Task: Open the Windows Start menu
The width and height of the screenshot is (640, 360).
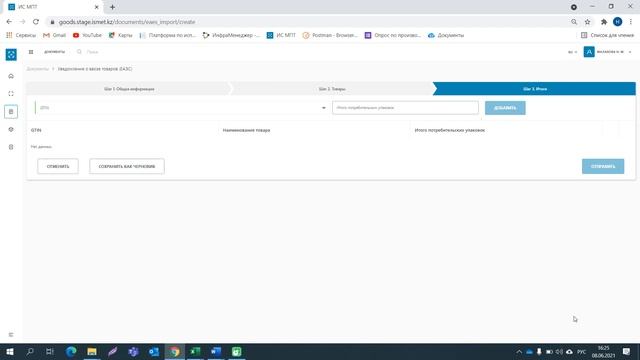Action: pos(10,351)
